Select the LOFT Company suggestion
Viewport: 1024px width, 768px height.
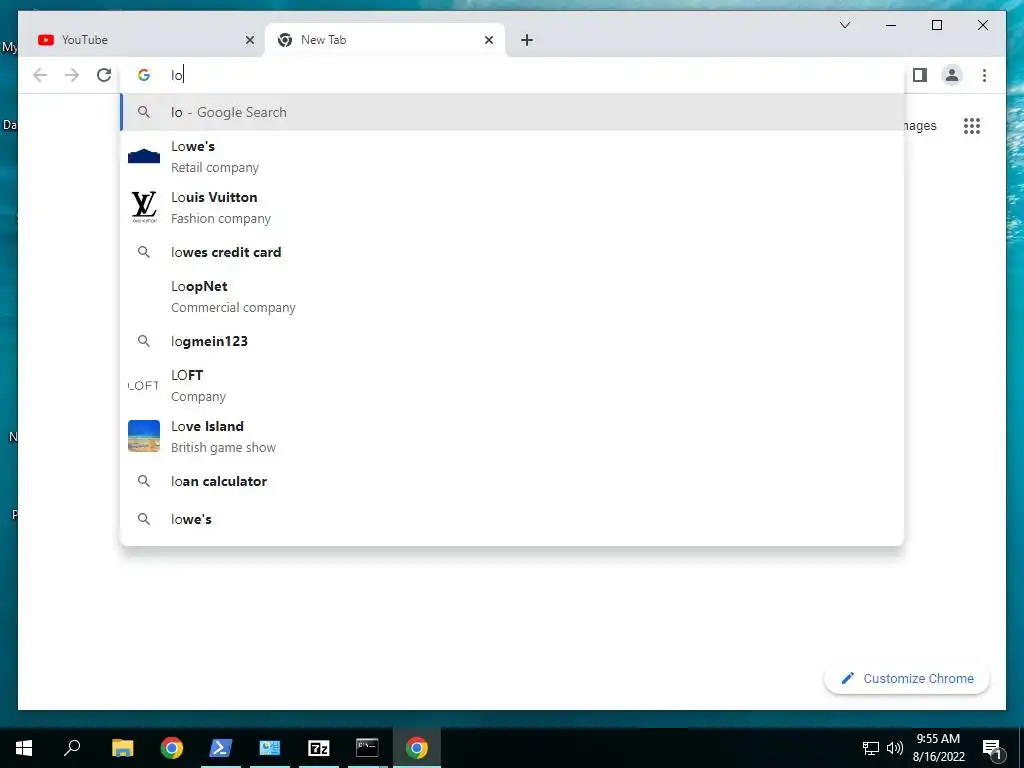coord(512,385)
